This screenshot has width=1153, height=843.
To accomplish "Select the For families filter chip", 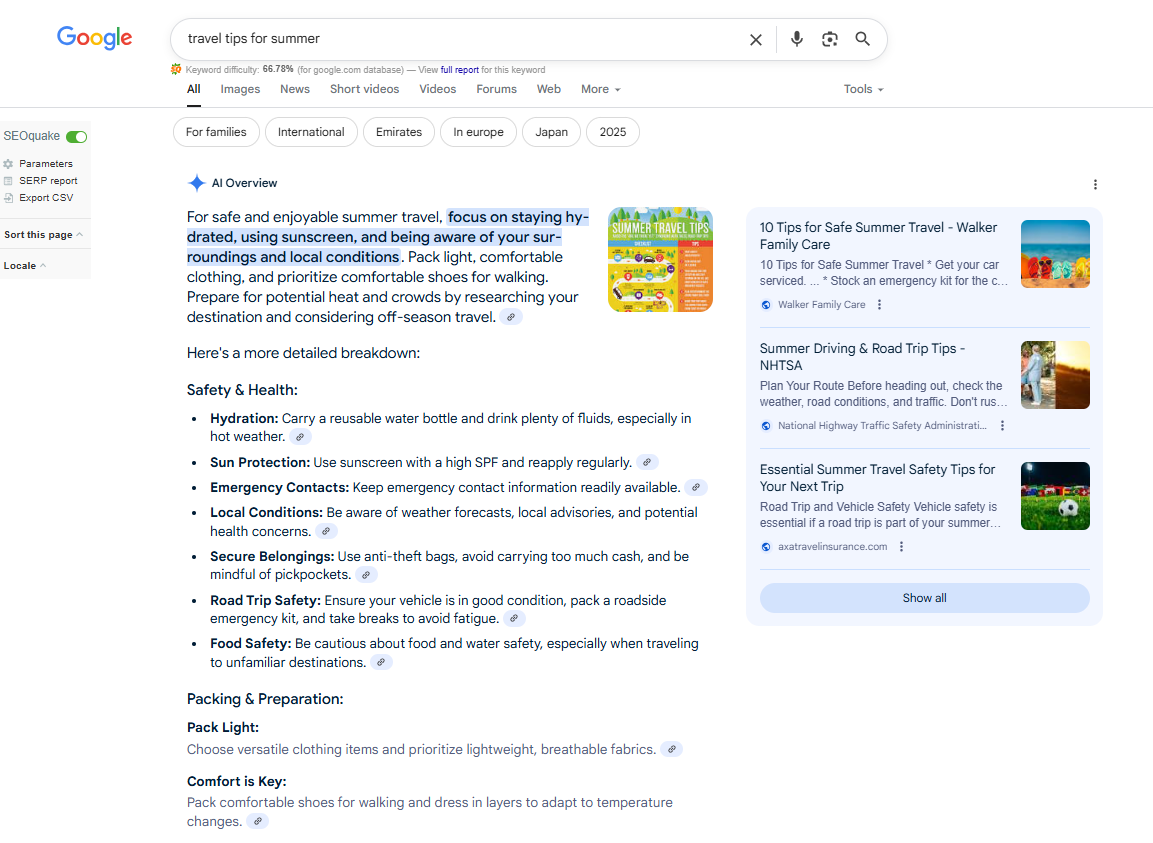I will tap(216, 132).
